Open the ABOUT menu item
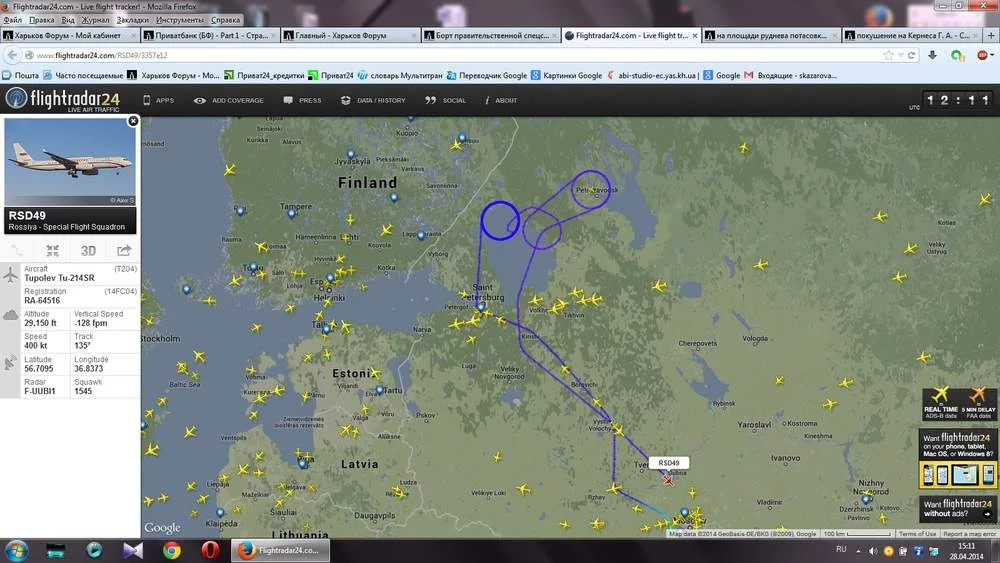Screen dimensions: 1000x563 coord(501,100)
